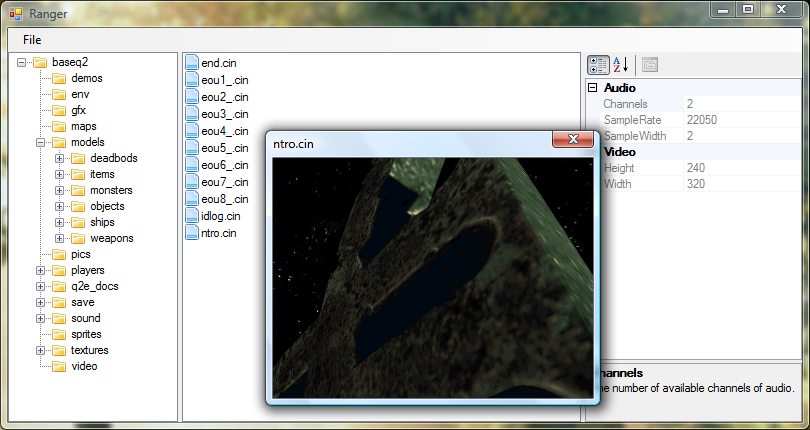
Task: Select the maps folder icon
Action: [59, 126]
